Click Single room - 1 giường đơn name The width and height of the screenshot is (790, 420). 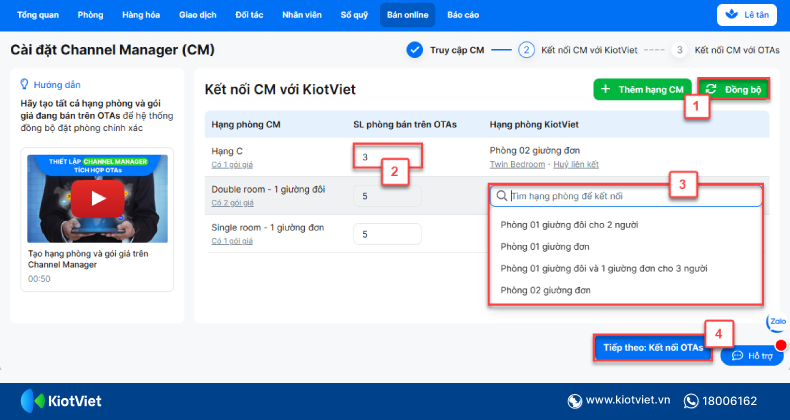(x=268, y=228)
